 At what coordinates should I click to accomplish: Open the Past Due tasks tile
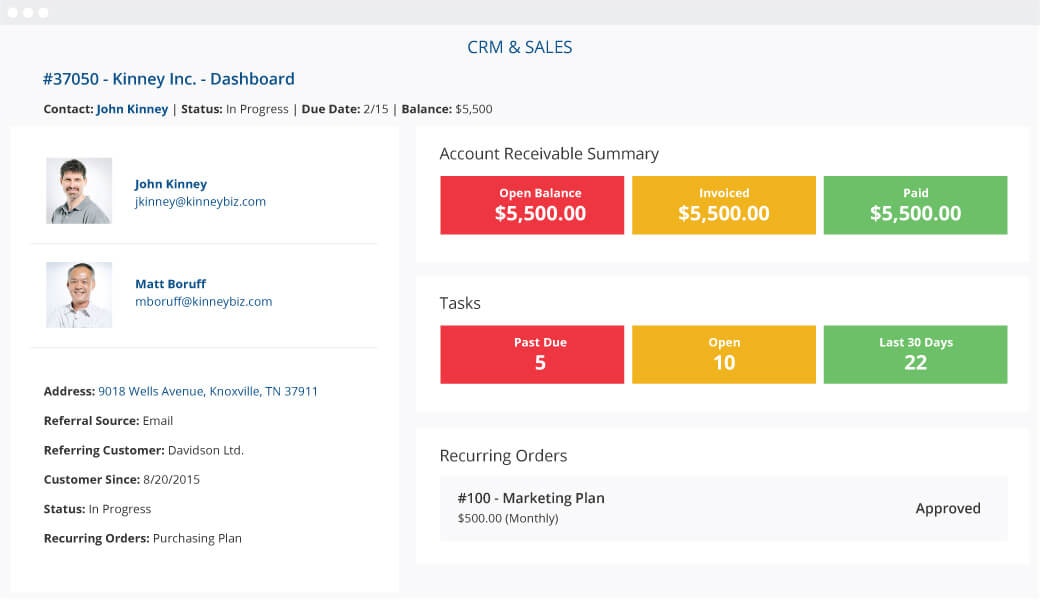[x=532, y=355]
